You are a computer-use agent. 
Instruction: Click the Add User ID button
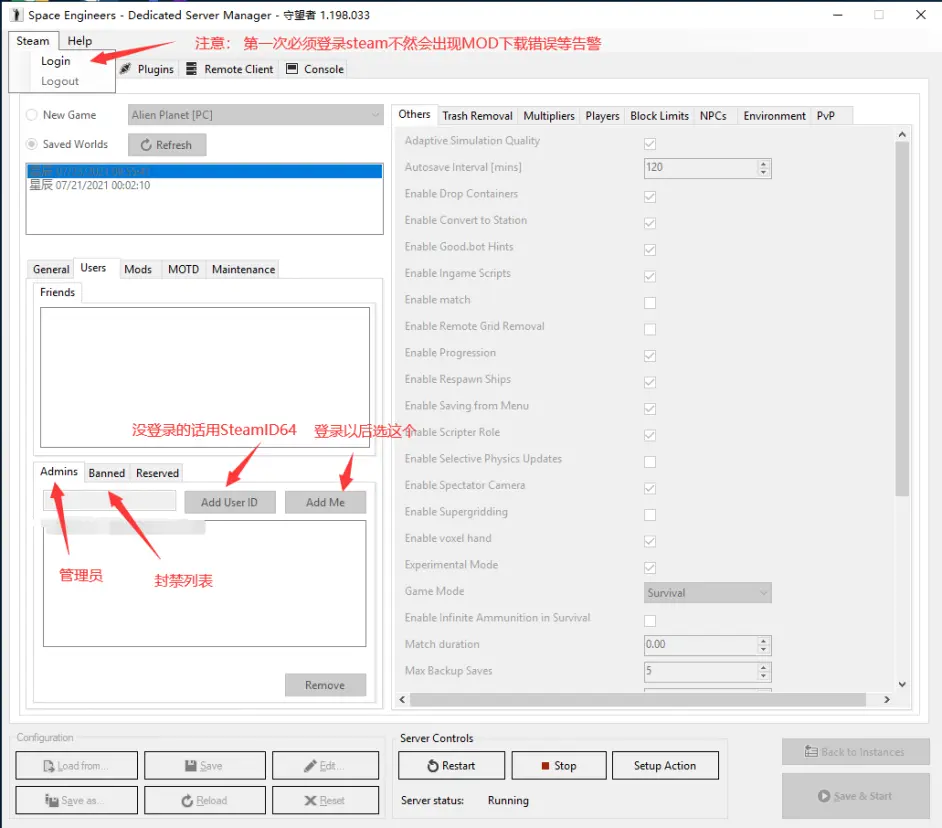(229, 502)
